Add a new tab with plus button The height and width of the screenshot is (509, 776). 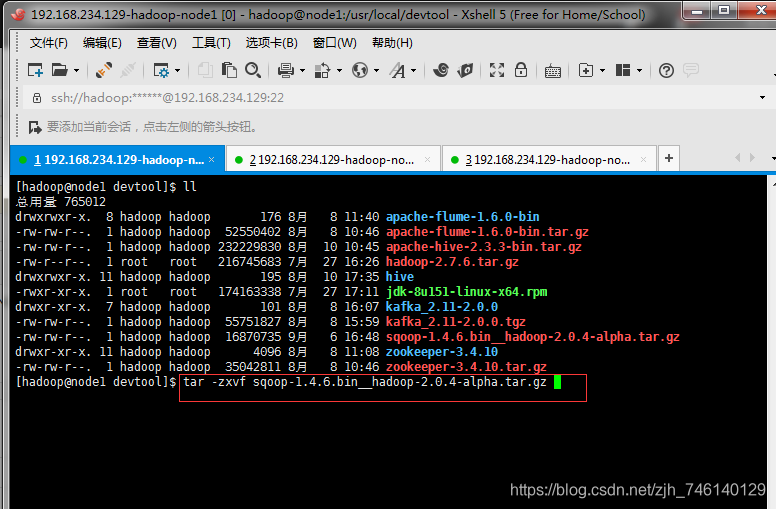(x=669, y=158)
